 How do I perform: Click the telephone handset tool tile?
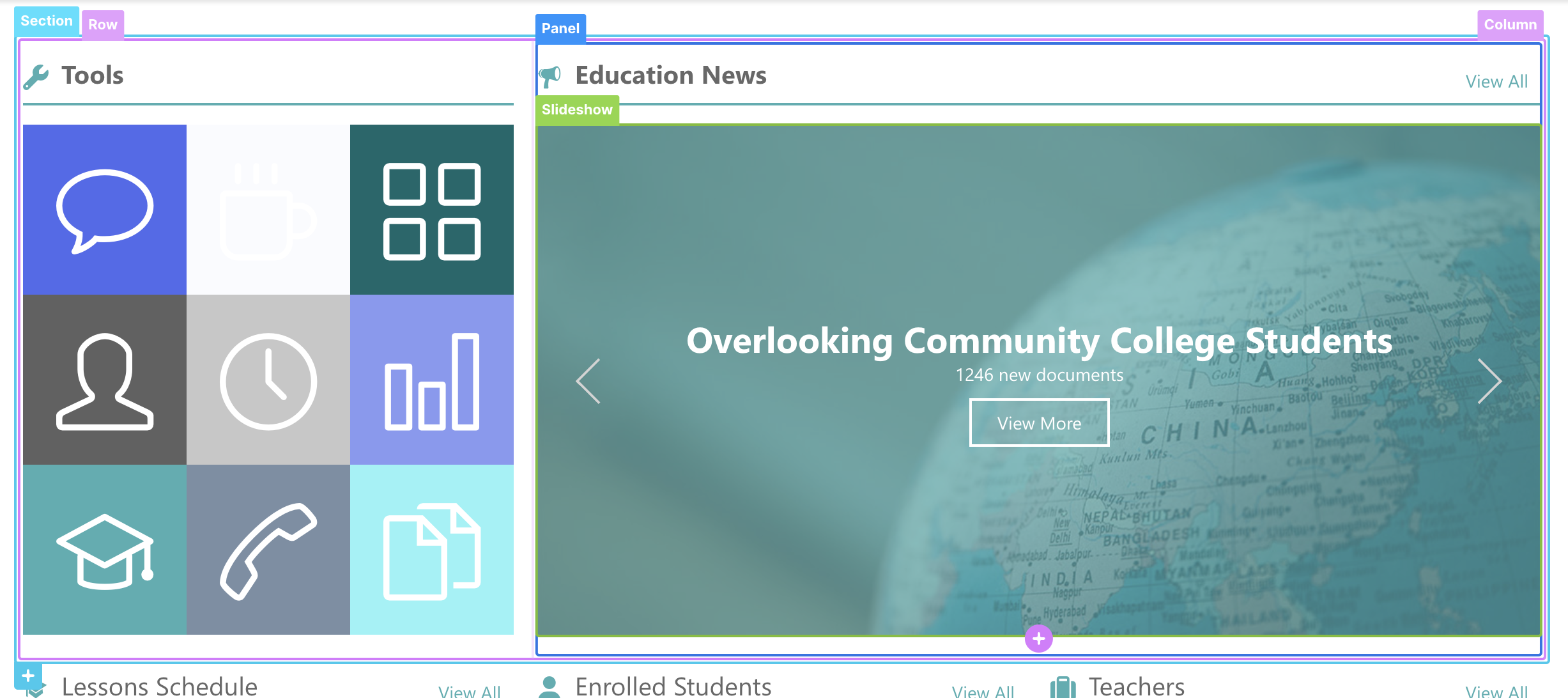point(268,550)
